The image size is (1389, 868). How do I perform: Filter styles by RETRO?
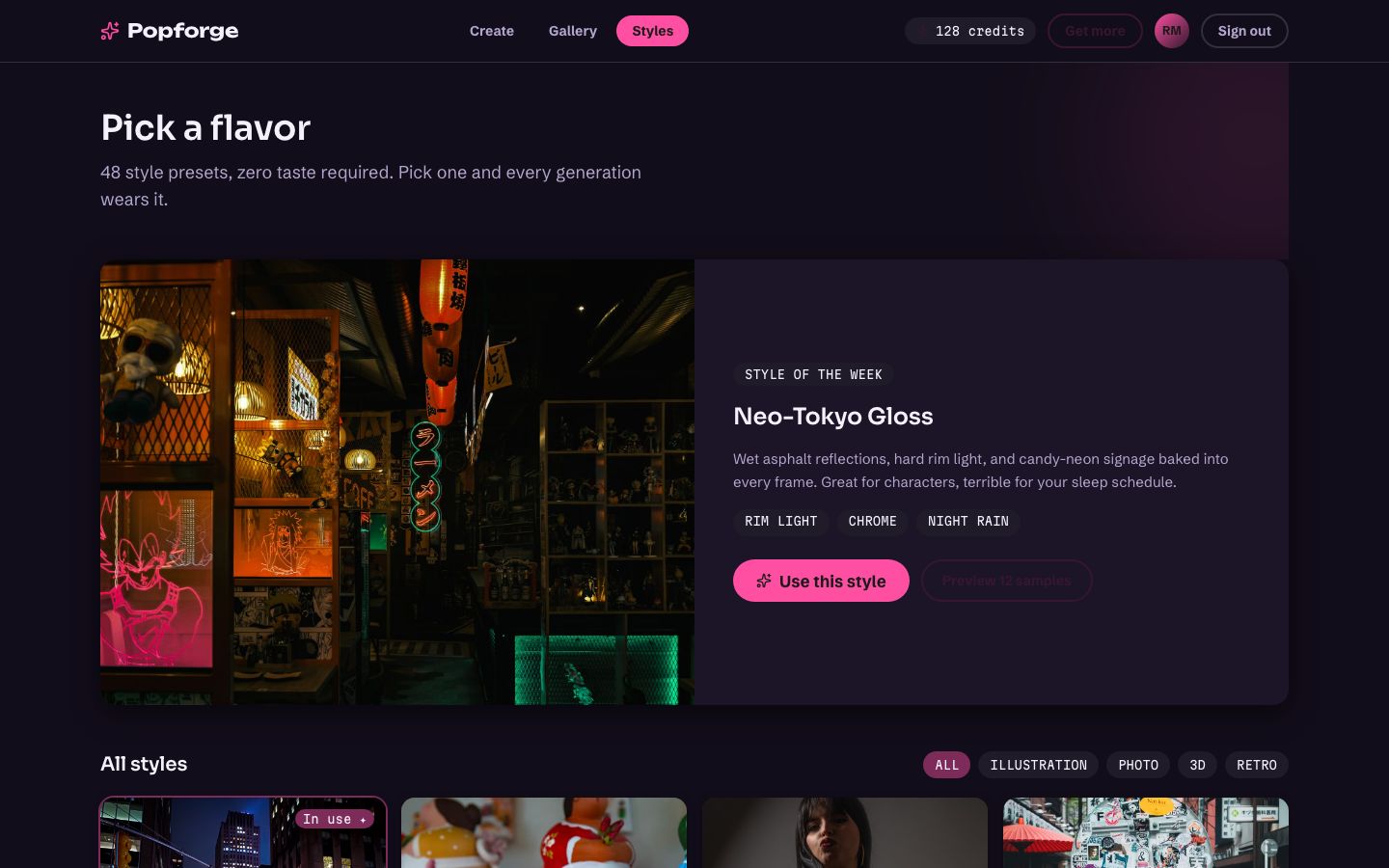click(1257, 765)
